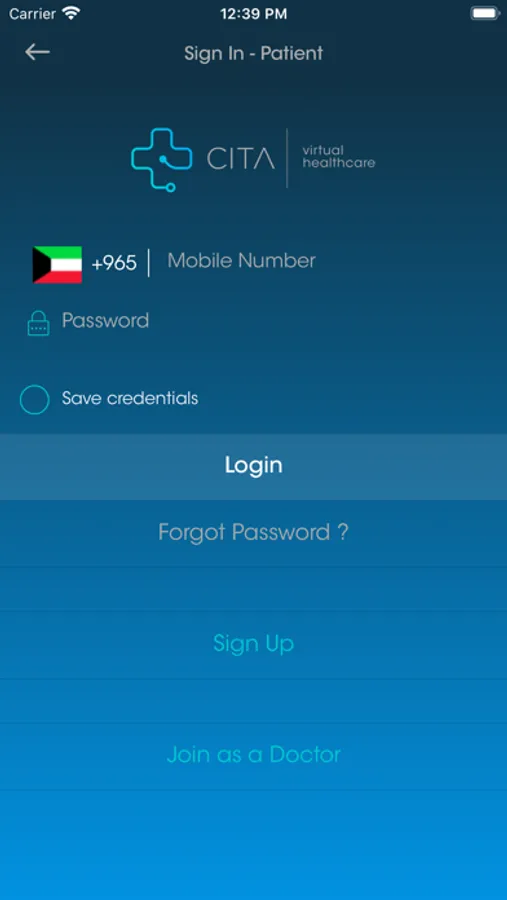Click the CITA wordmark text
The height and width of the screenshot is (900, 507).
(241, 159)
